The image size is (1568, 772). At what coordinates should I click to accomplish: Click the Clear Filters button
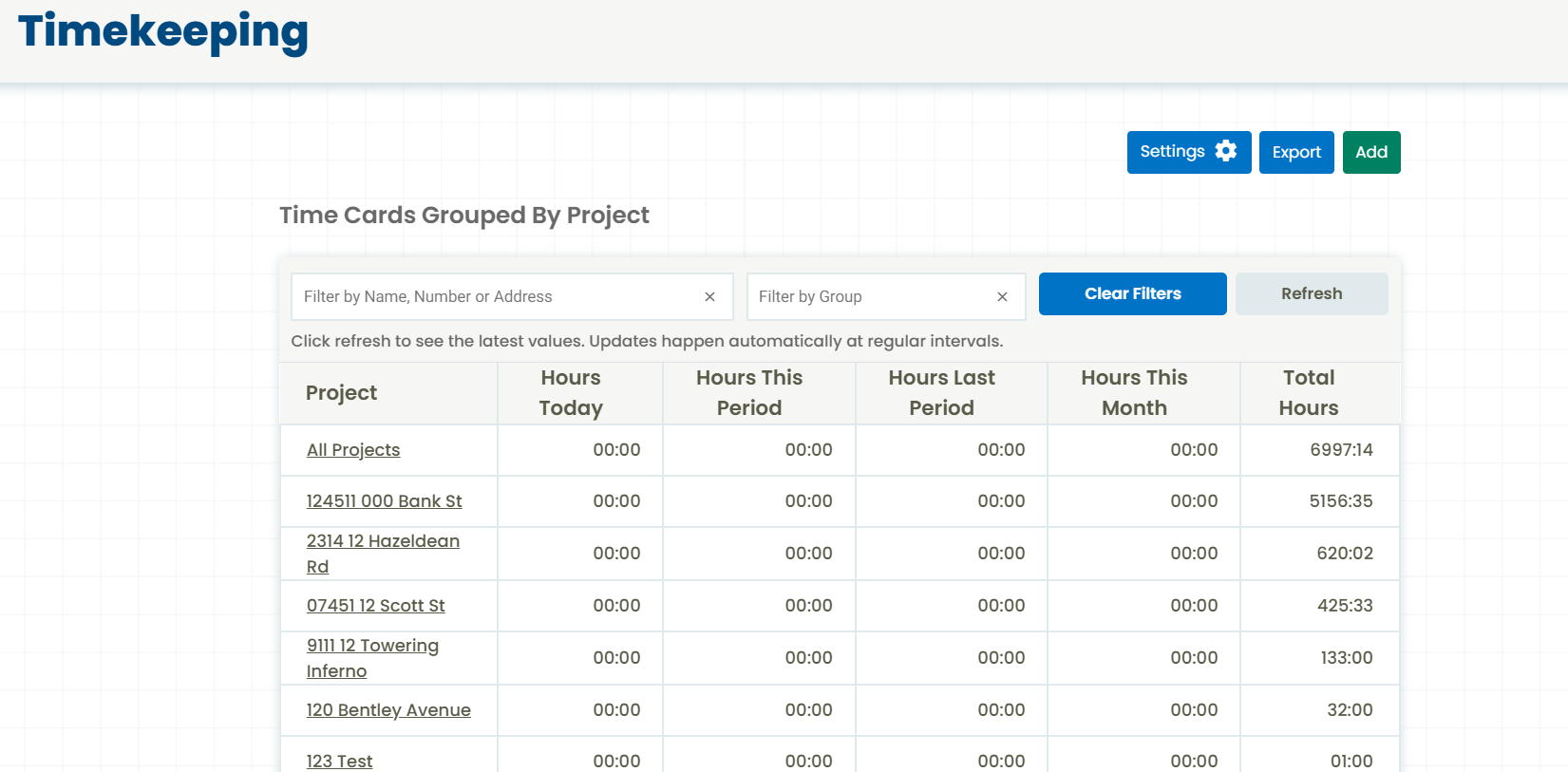click(x=1132, y=294)
